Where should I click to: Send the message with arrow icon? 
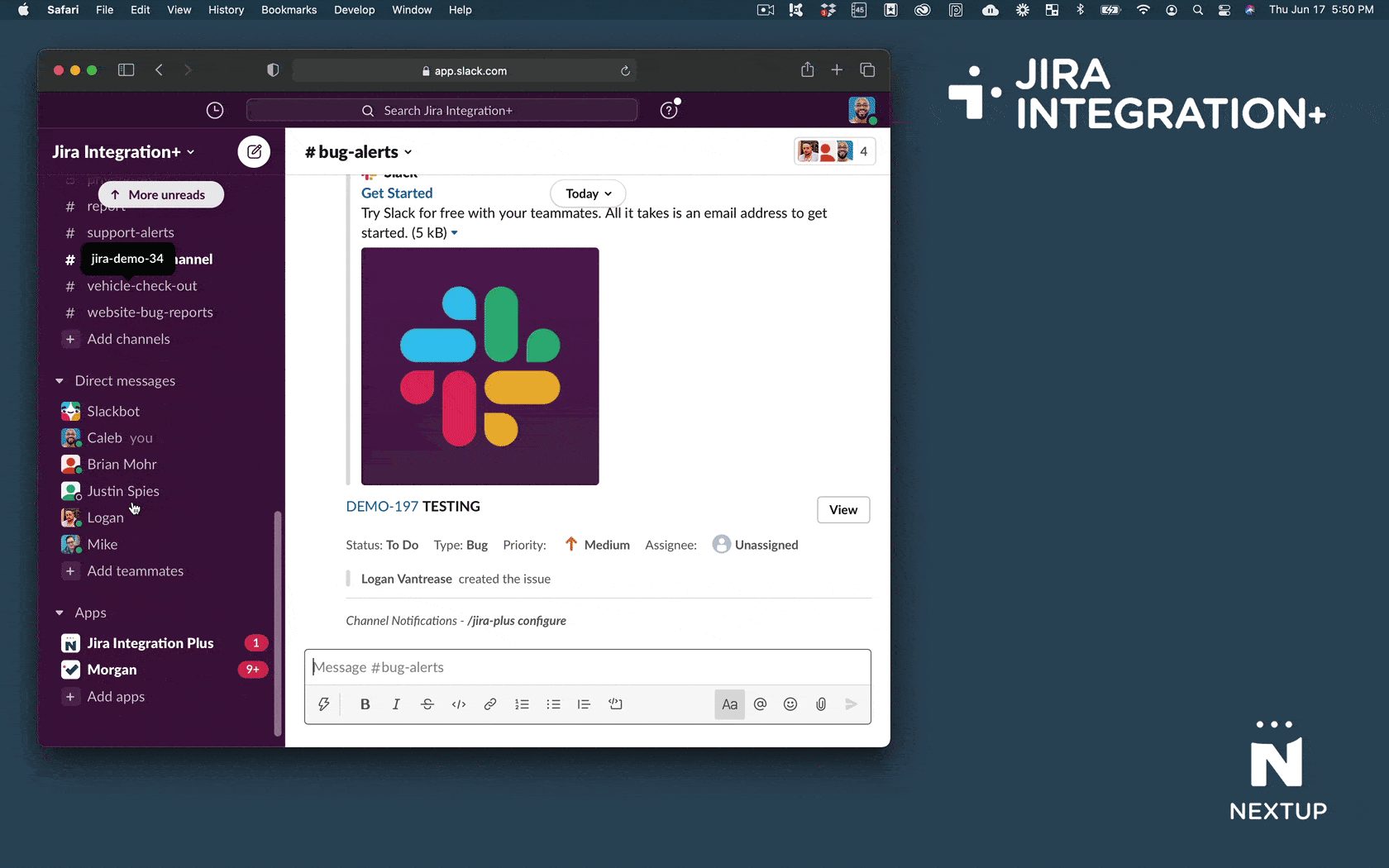click(x=851, y=704)
